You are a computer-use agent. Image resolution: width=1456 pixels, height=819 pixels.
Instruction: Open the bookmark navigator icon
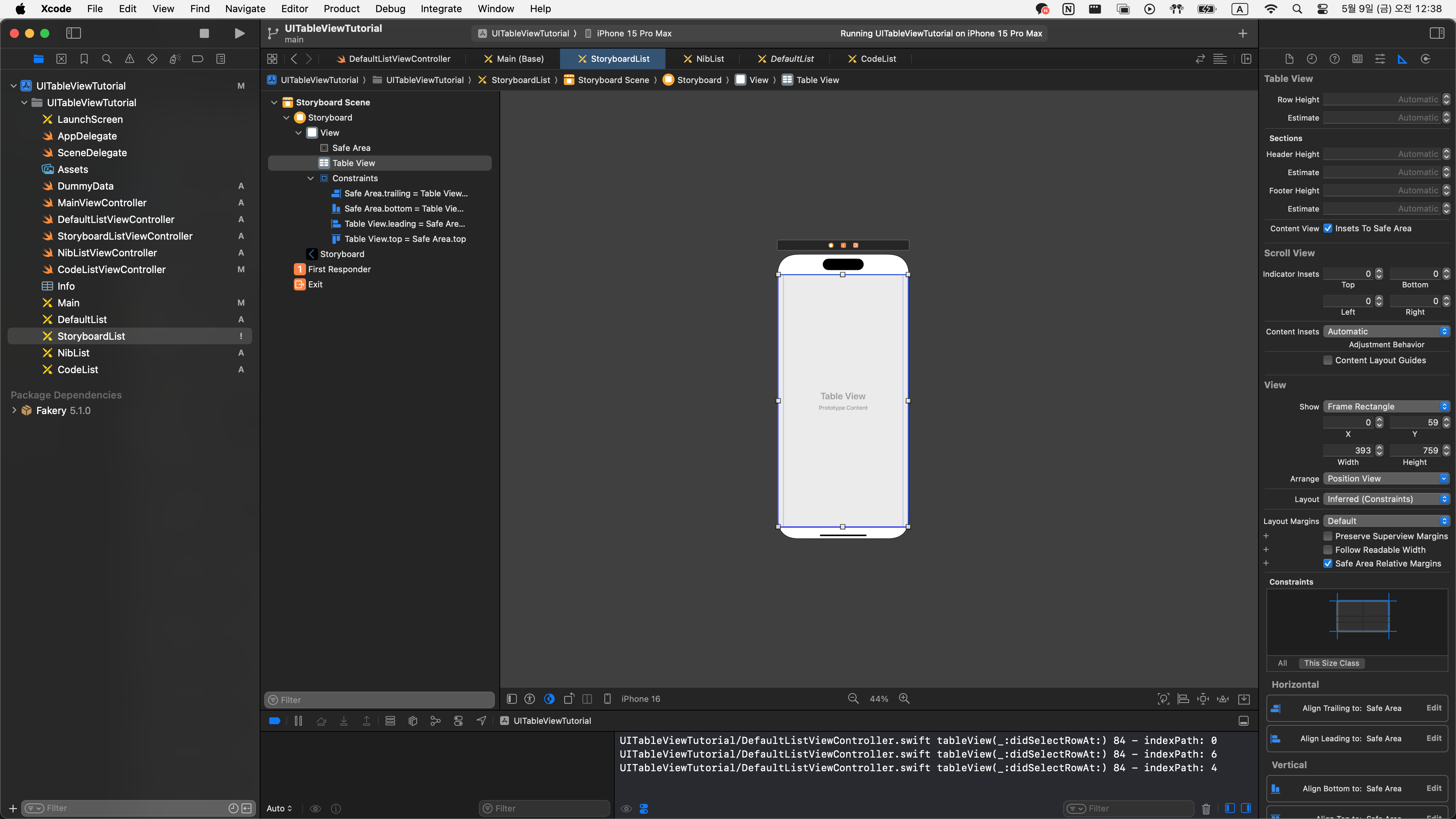click(x=84, y=59)
